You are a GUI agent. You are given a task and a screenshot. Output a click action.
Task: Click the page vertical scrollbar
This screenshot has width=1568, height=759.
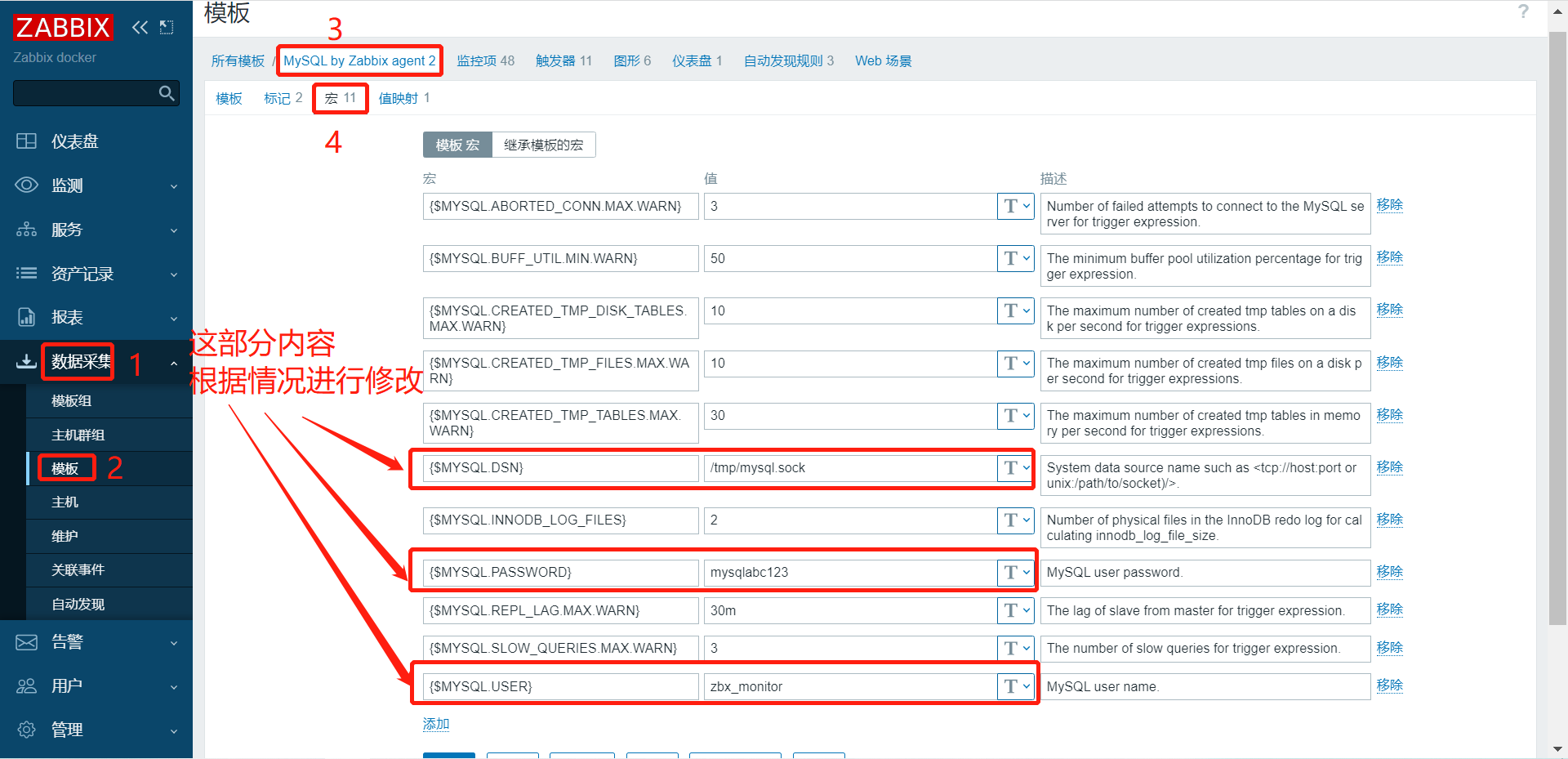[x=1558, y=329]
